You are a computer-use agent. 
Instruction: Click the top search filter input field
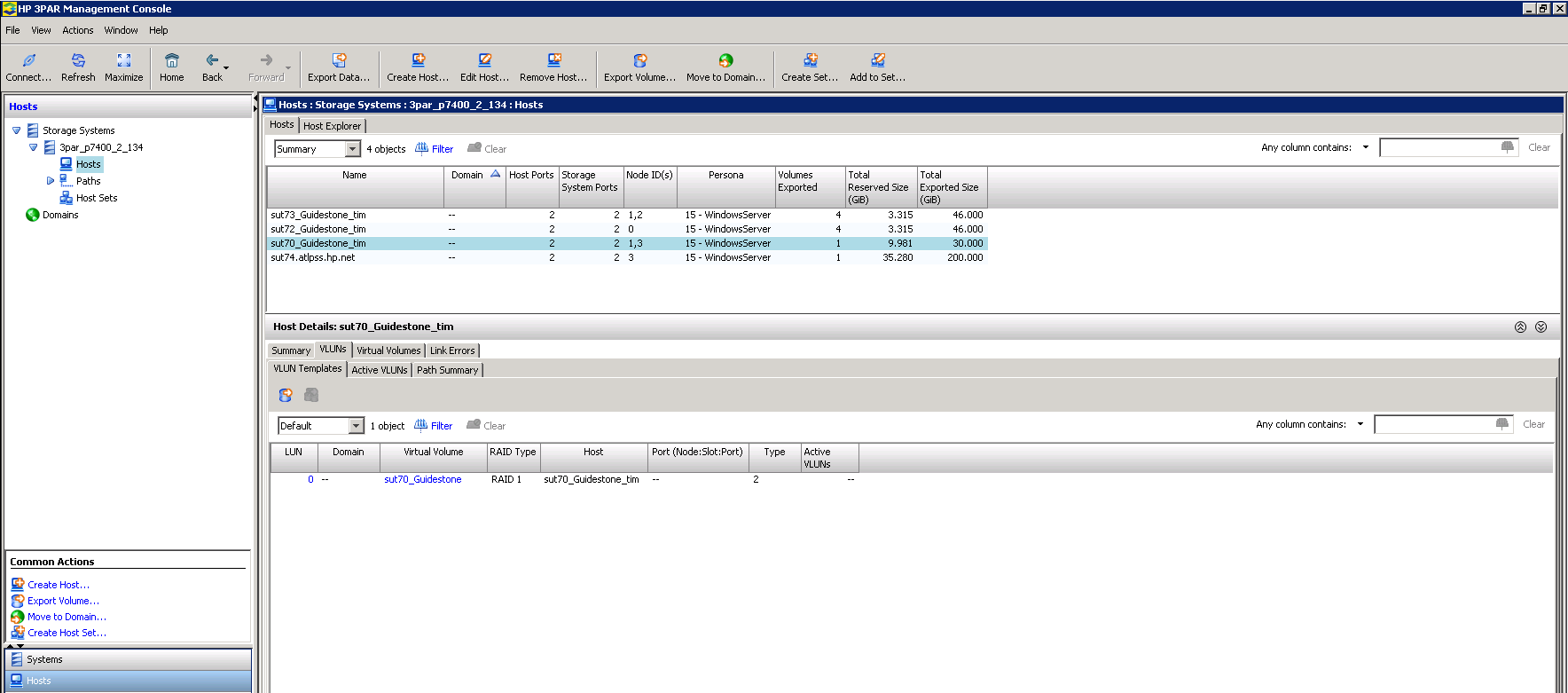[1439, 148]
